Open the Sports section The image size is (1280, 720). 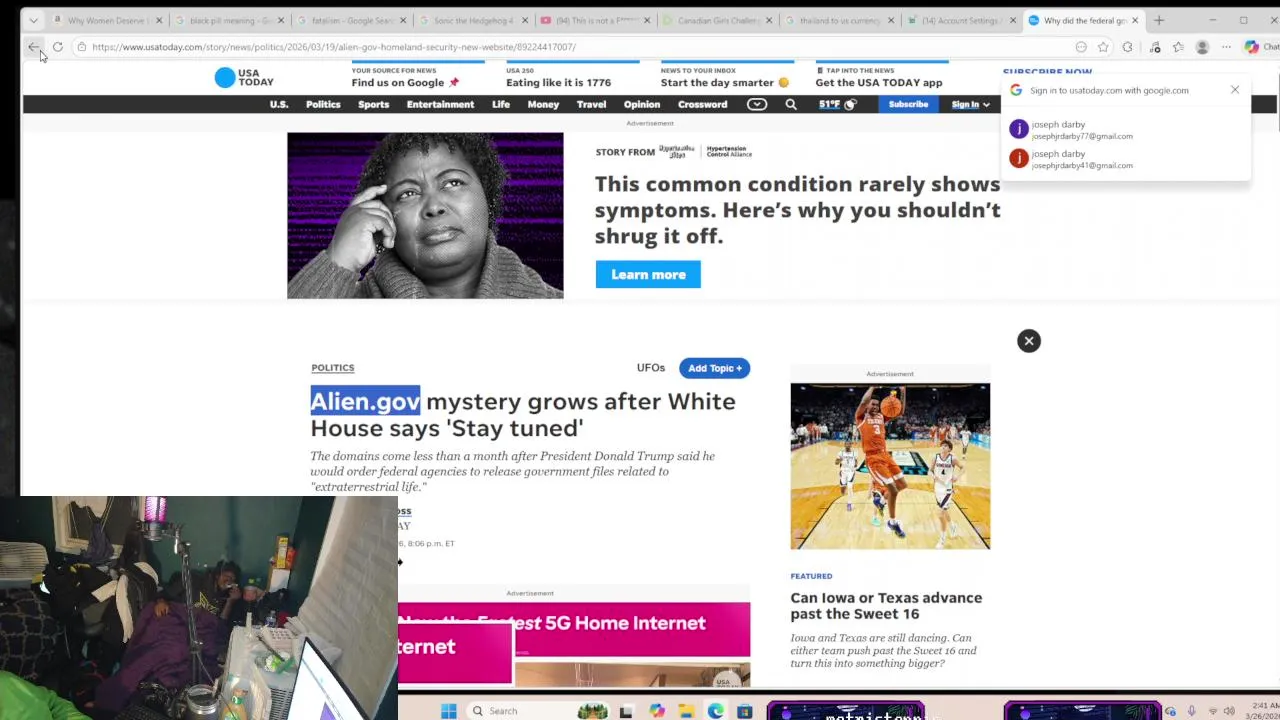coord(373,104)
